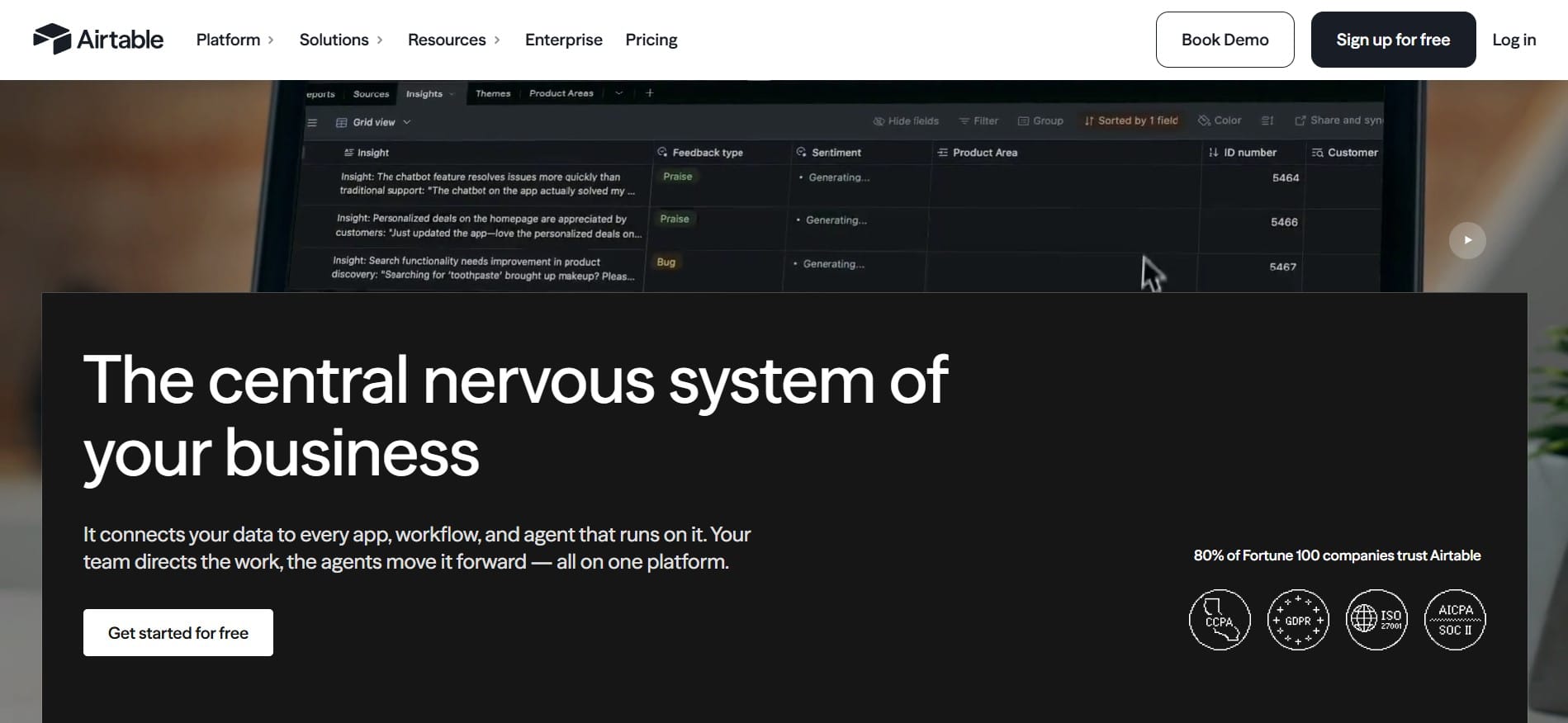1568x723 pixels.
Task: Click ID number 5467 cell
Action: (1282, 267)
